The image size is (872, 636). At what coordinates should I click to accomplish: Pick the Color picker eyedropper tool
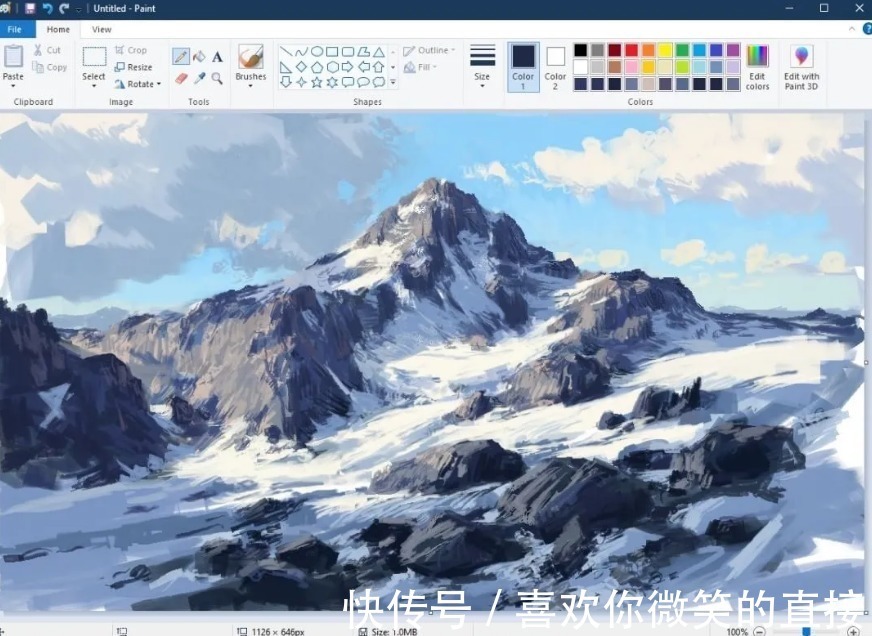coord(197,76)
